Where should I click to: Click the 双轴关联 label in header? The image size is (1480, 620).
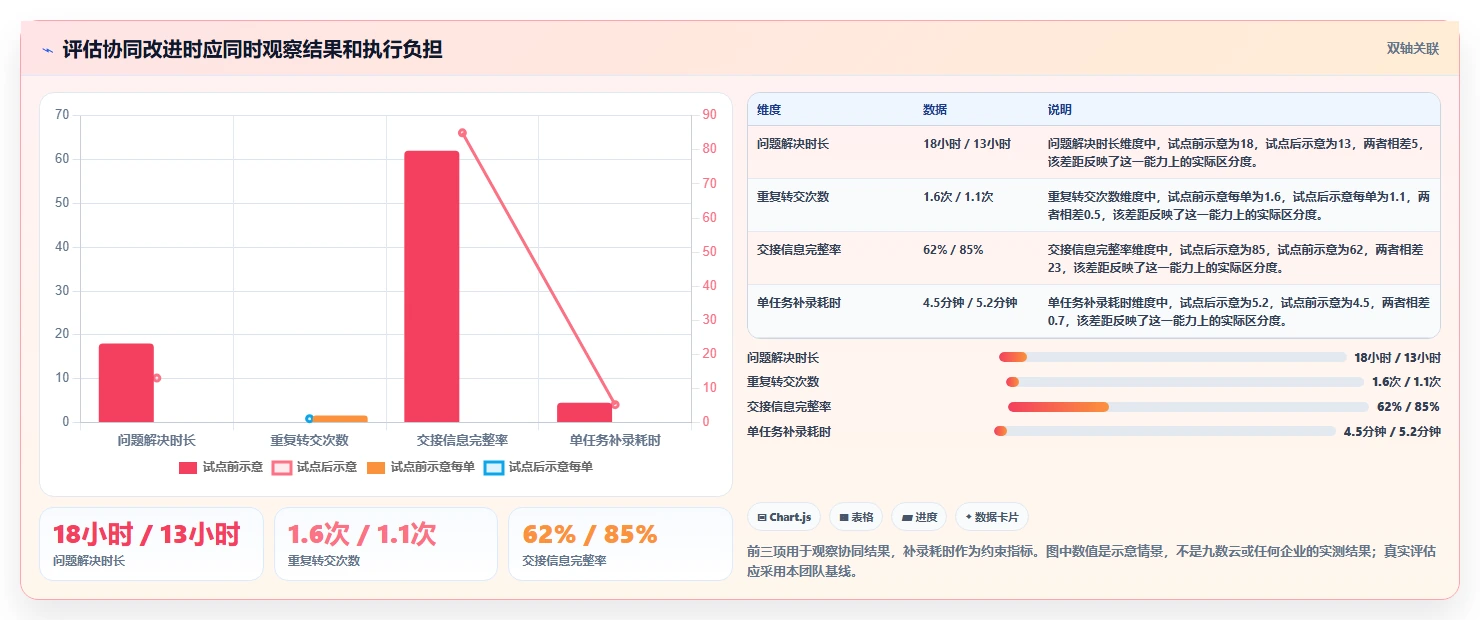click(x=1412, y=49)
